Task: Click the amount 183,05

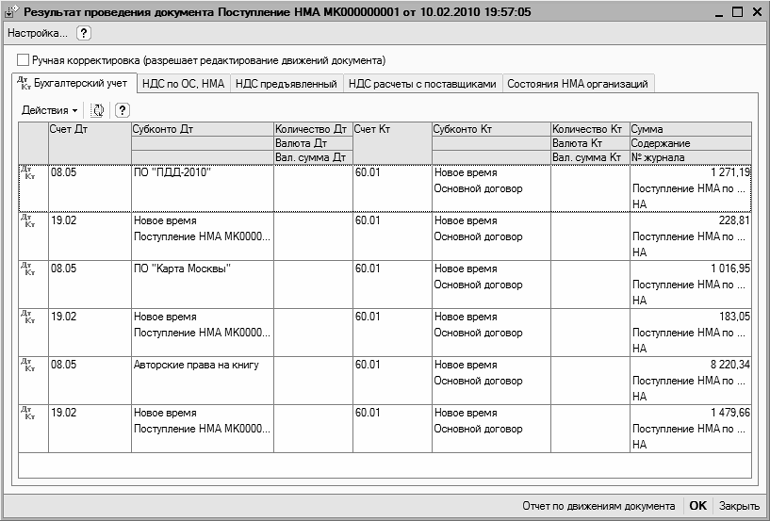Action: (x=735, y=317)
